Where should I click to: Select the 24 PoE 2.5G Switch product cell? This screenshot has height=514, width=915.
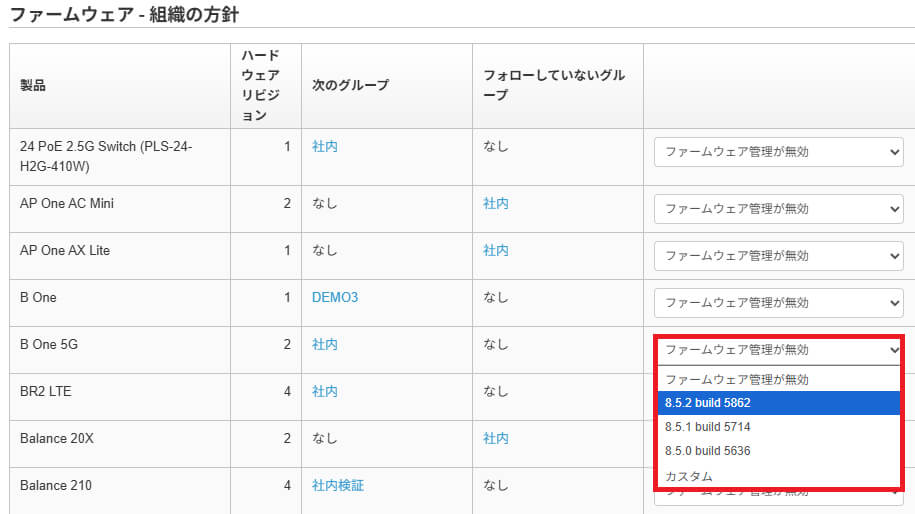pos(120,157)
